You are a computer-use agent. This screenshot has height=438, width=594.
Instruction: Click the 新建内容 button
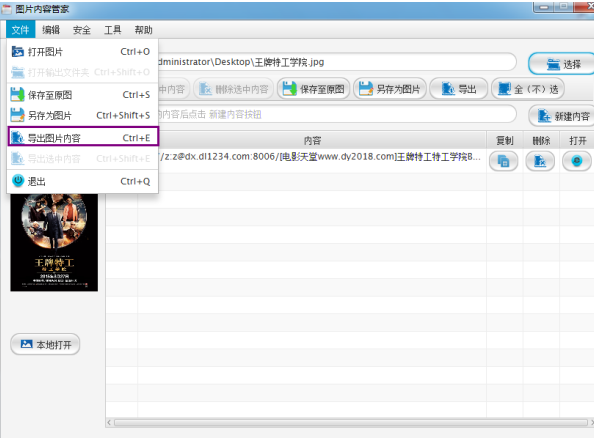pyautogui.click(x=562, y=116)
